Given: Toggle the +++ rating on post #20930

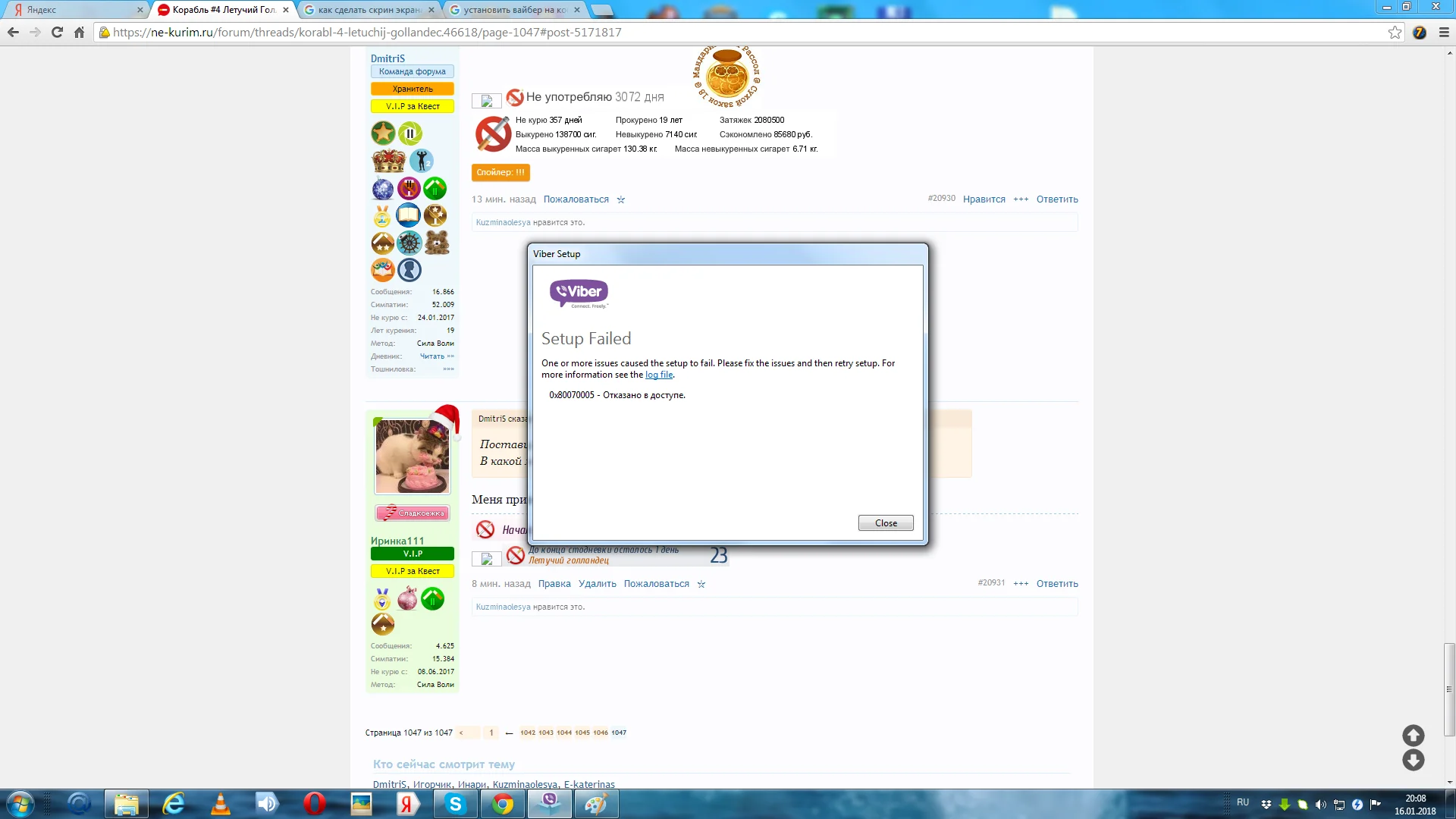Looking at the screenshot, I should 1021,199.
